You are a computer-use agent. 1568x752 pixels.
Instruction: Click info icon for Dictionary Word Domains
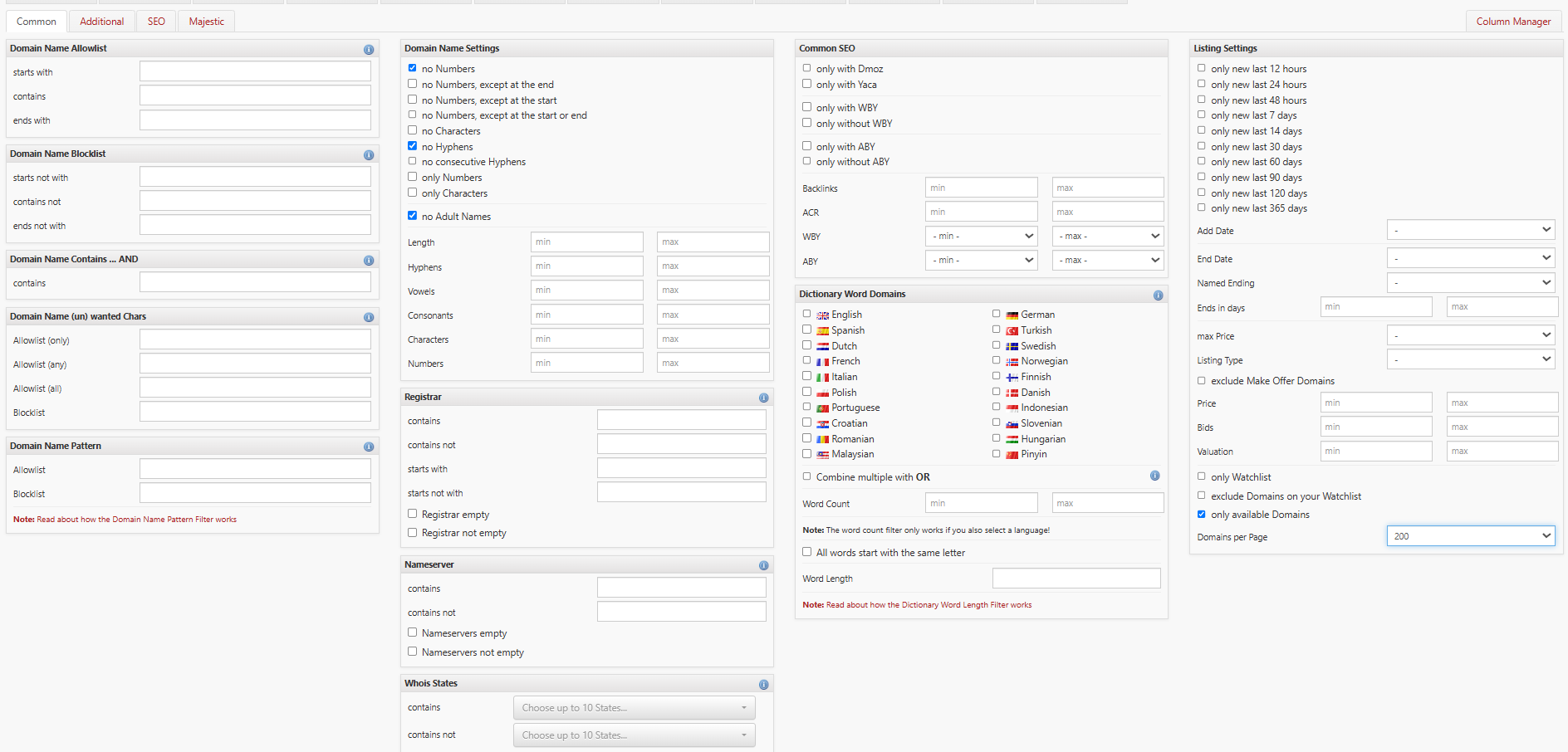[1158, 295]
